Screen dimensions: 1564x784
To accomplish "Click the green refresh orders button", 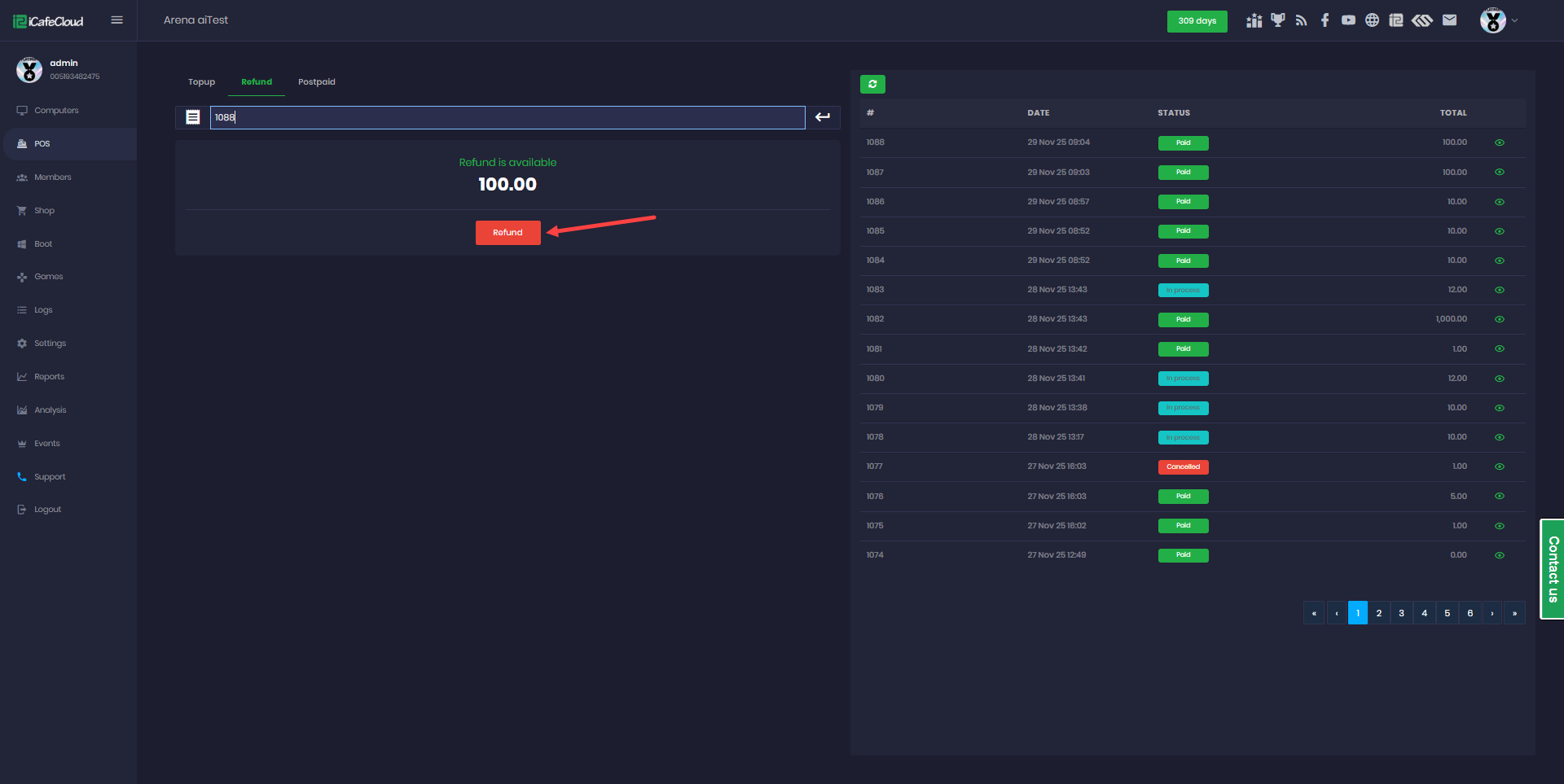I will [x=872, y=84].
